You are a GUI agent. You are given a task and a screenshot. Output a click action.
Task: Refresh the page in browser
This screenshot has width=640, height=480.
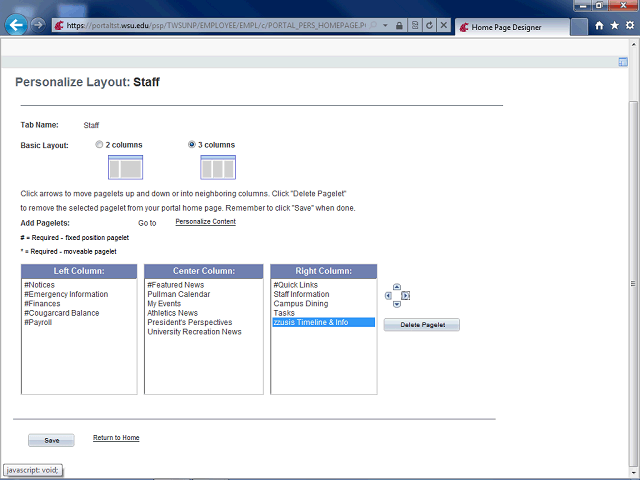(x=429, y=26)
